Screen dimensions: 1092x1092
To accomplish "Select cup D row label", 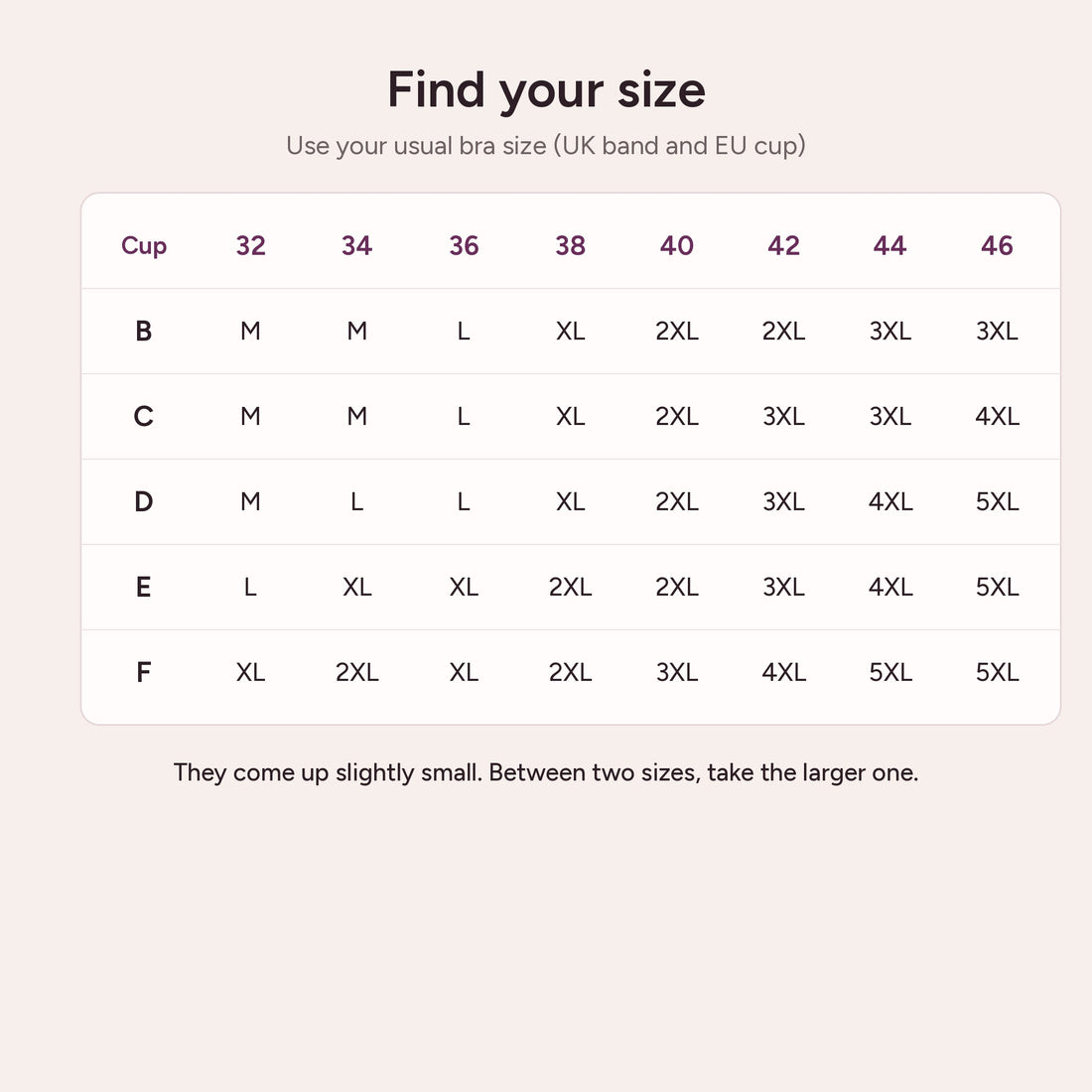I will point(144,501).
